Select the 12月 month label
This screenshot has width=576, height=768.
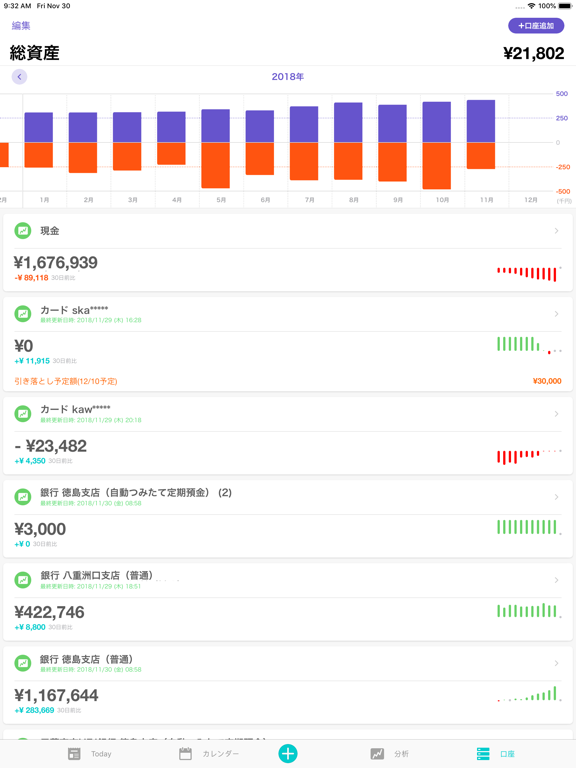click(x=531, y=200)
